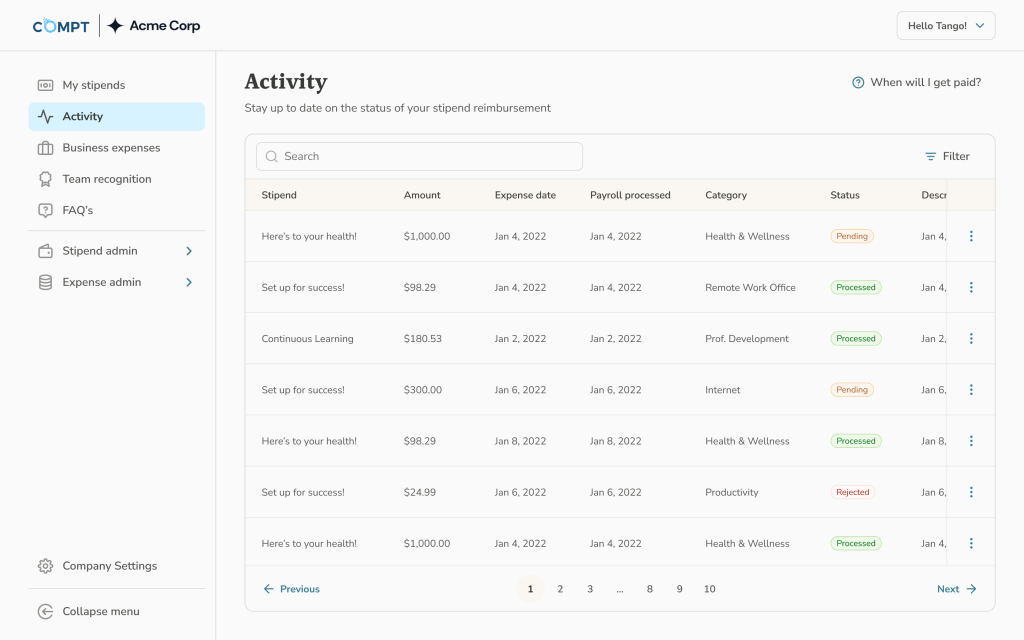
Task: Jump to page 10 in pagination
Action: [709, 589]
